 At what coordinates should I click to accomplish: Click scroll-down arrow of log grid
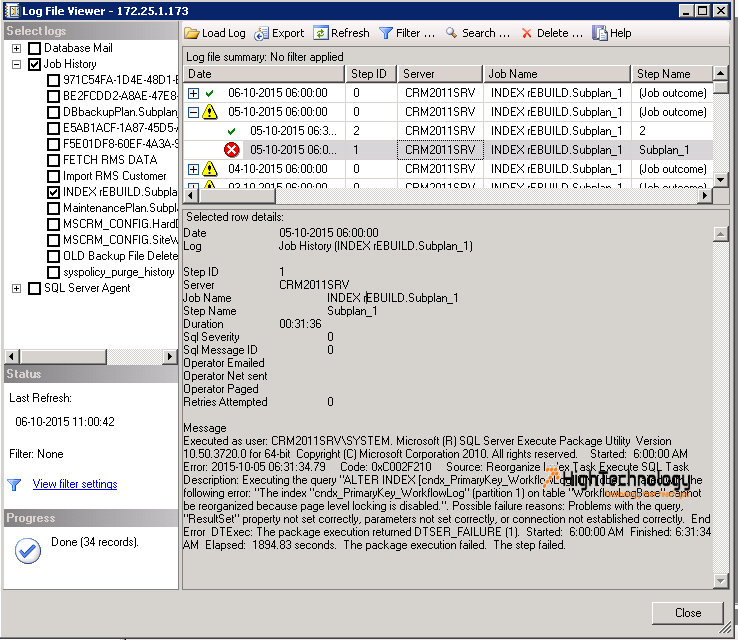[x=720, y=180]
